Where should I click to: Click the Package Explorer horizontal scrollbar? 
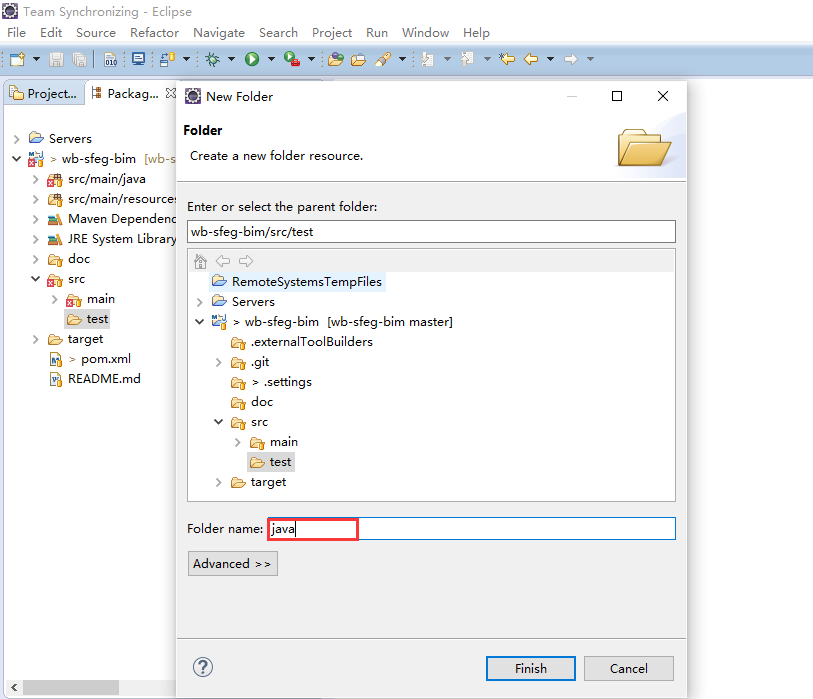tap(70, 688)
